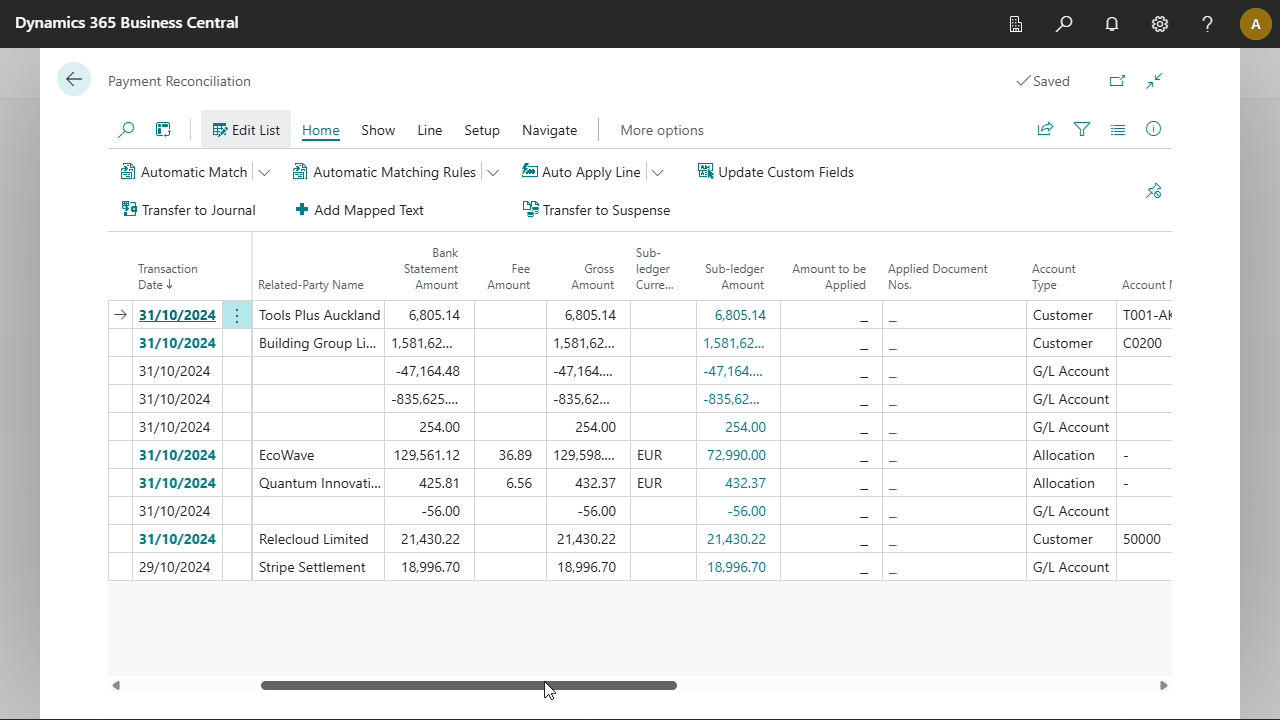Screen dimensions: 1280x720
Task: Open the settings gear
Action: 1160,24
